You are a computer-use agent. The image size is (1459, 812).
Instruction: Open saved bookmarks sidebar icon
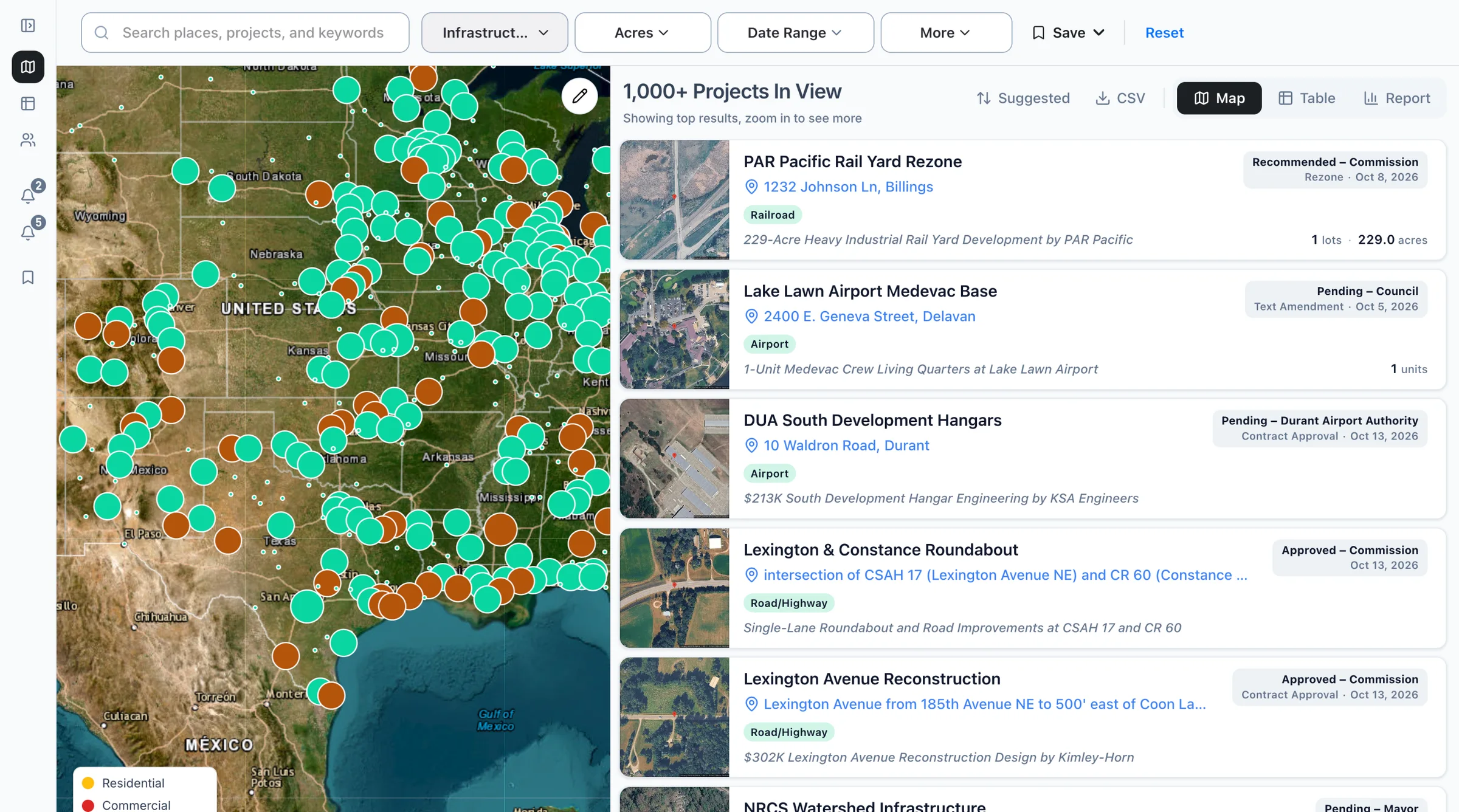28,277
